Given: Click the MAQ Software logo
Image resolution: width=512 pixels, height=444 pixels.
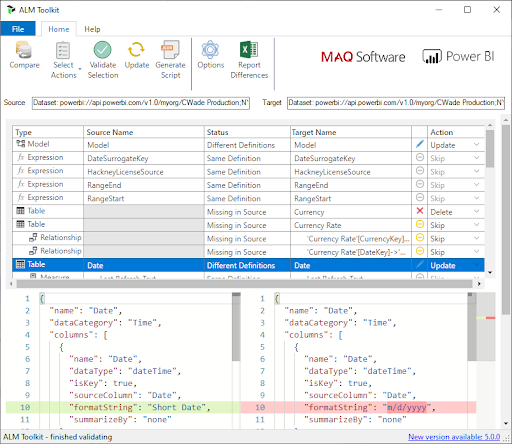Looking at the screenshot, I should [363, 57].
